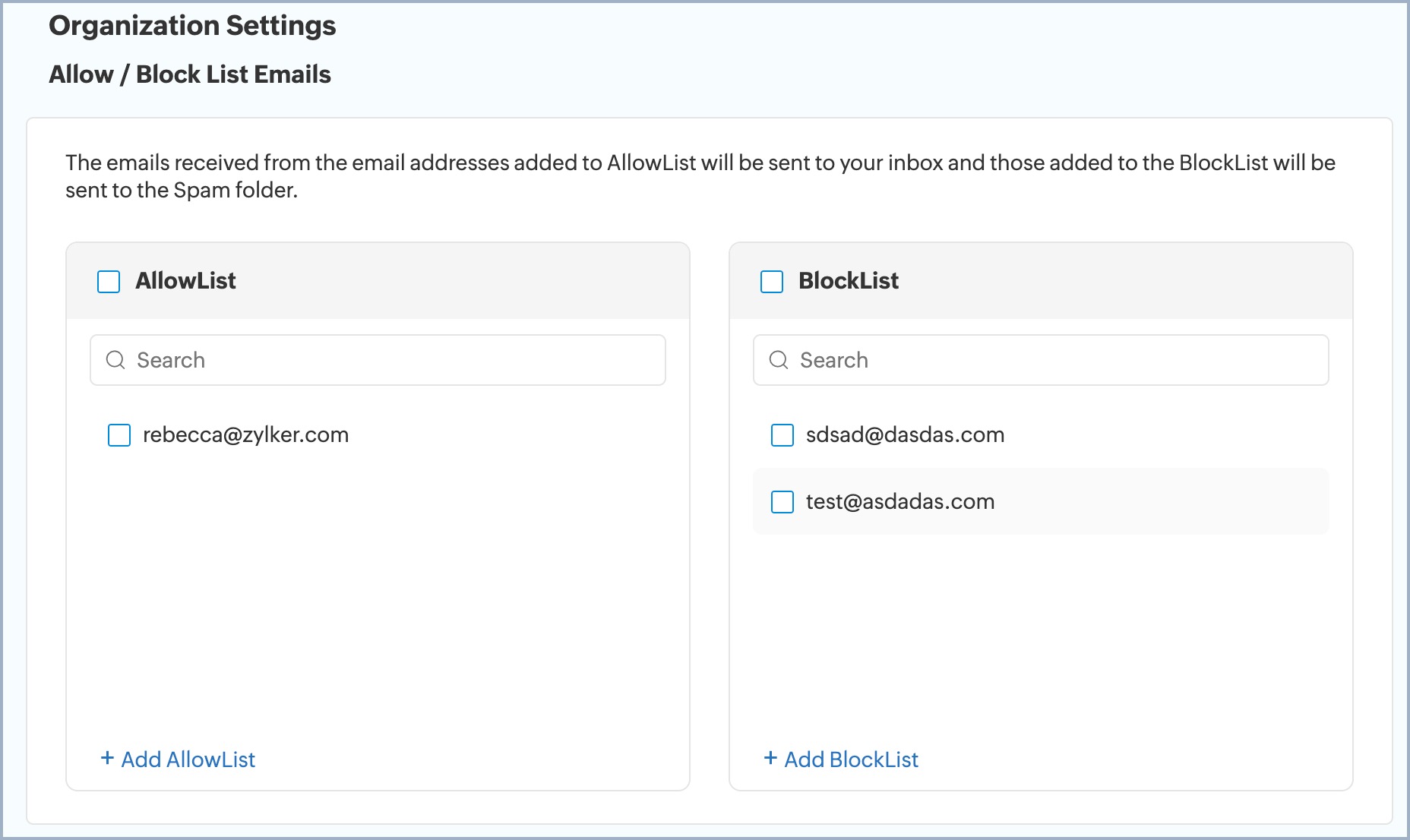Click the magnifier icon in AllowList search
Viewport: 1410px width, 840px height.
point(115,360)
